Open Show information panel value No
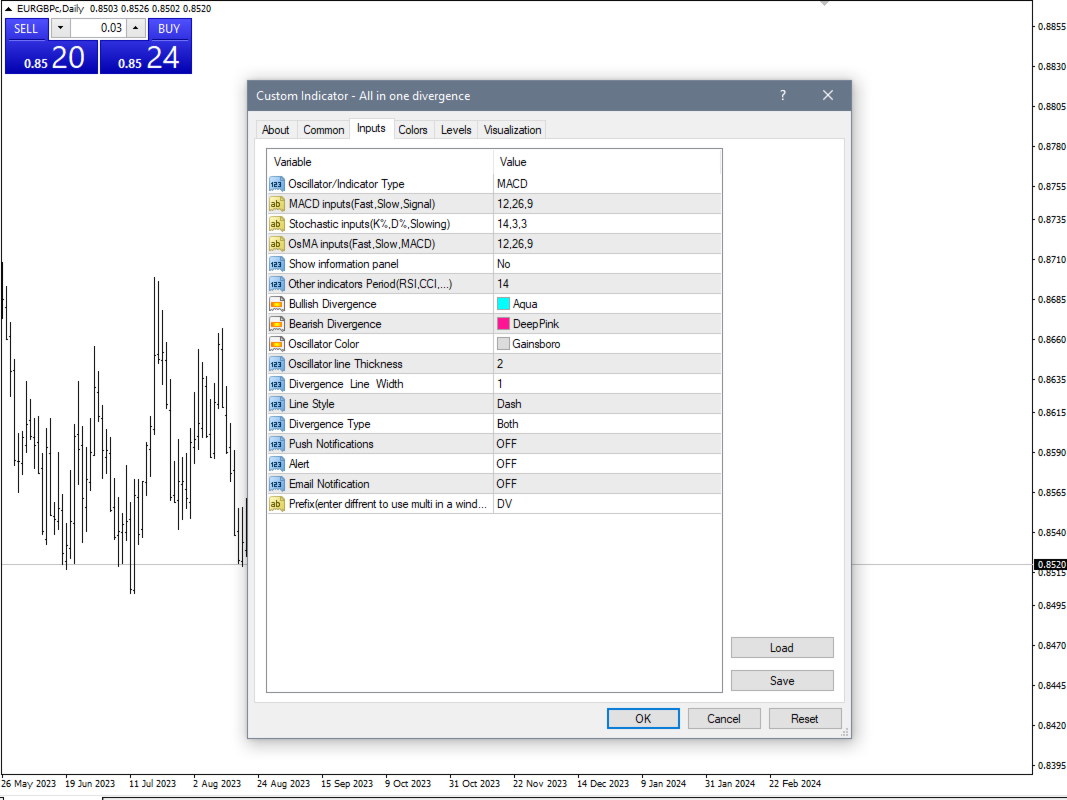 coord(607,264)
